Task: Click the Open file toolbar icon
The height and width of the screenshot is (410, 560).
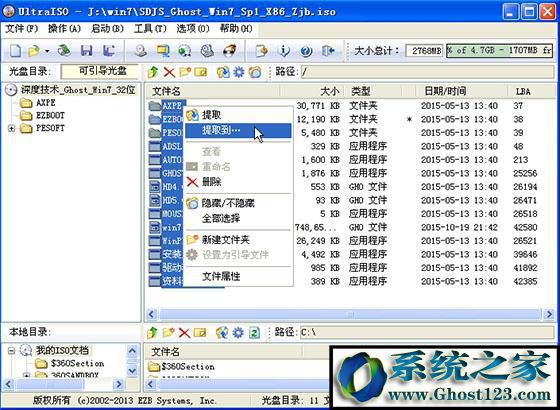Action: pyautogui.click(x=34, y=51)
